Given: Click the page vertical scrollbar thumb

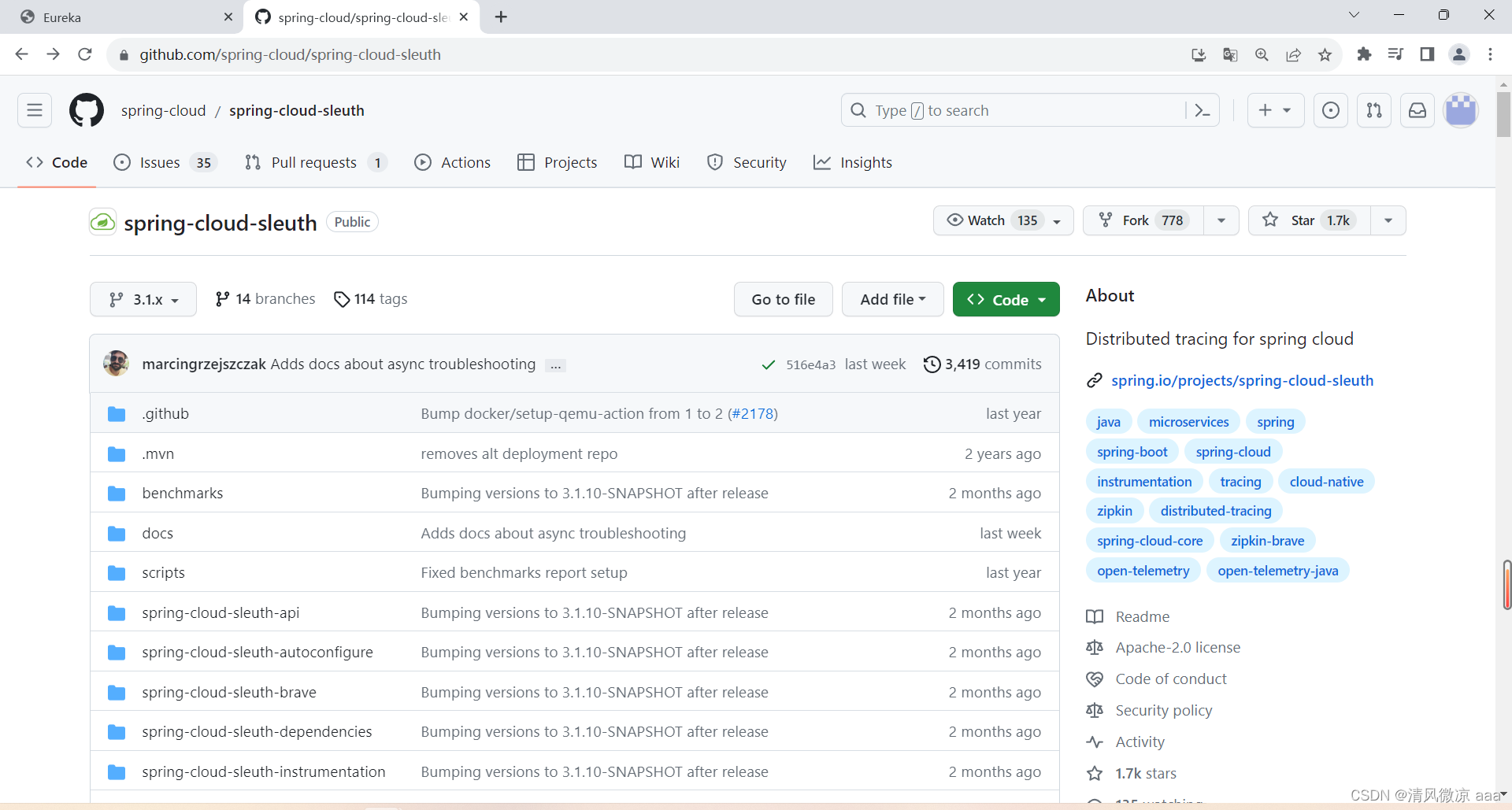Looking at the screenshot, I should tap(1503, 115).
